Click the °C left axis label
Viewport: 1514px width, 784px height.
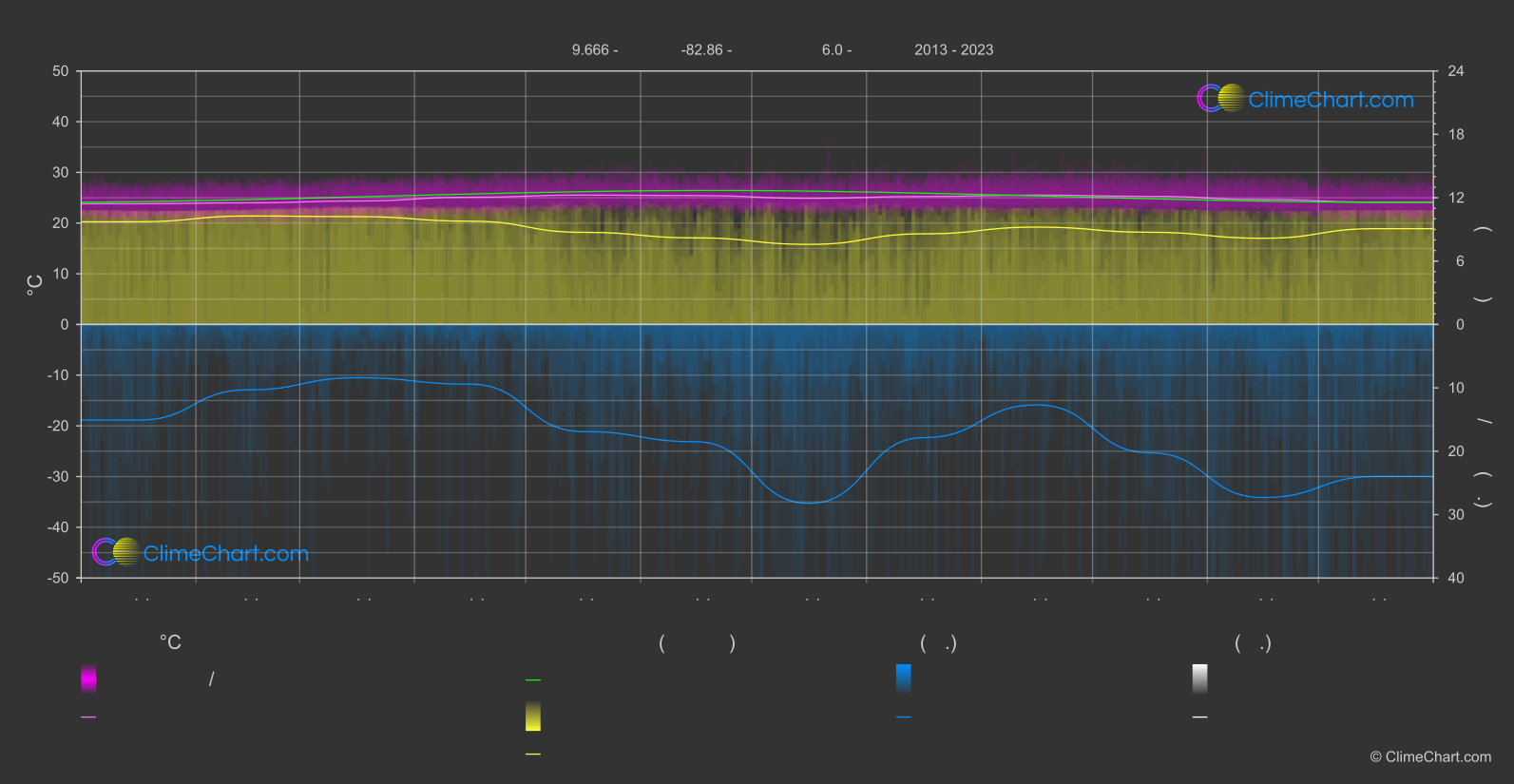(x=34, y=285)
